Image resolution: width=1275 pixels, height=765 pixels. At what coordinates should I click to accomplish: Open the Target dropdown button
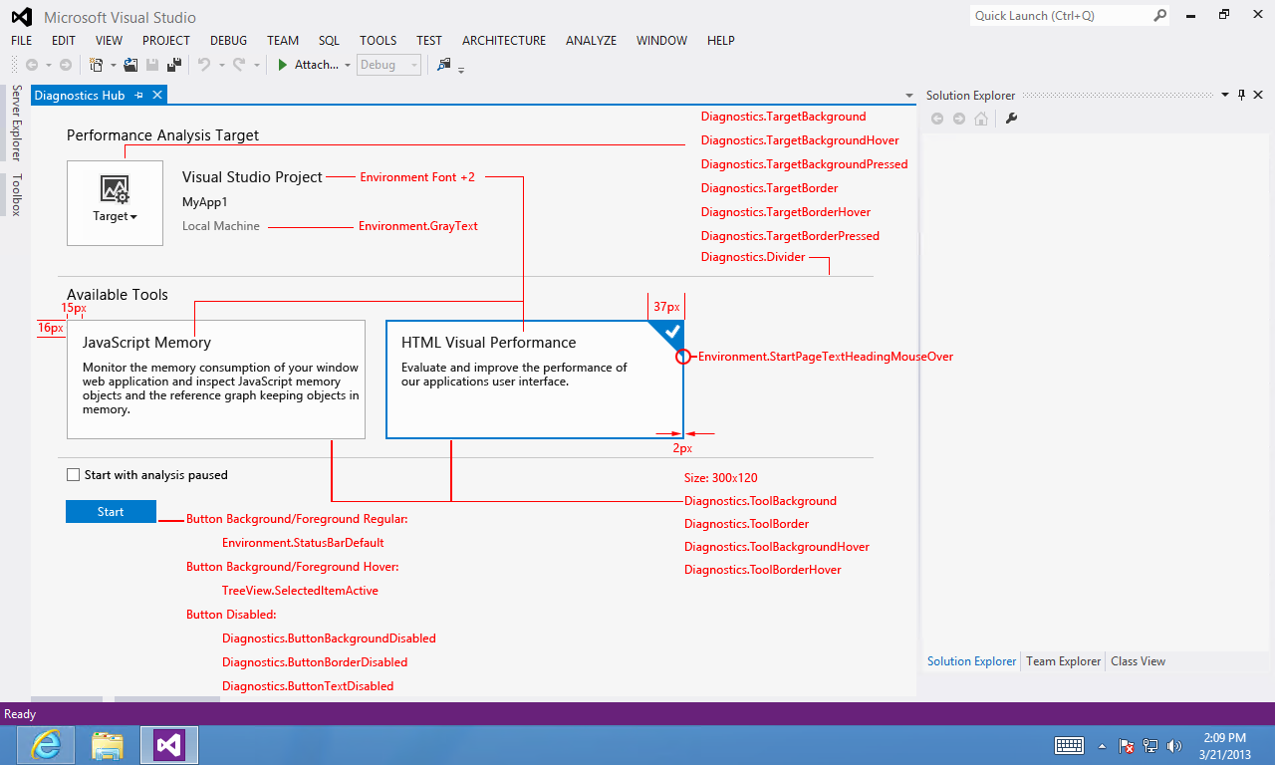click(115, 203)
